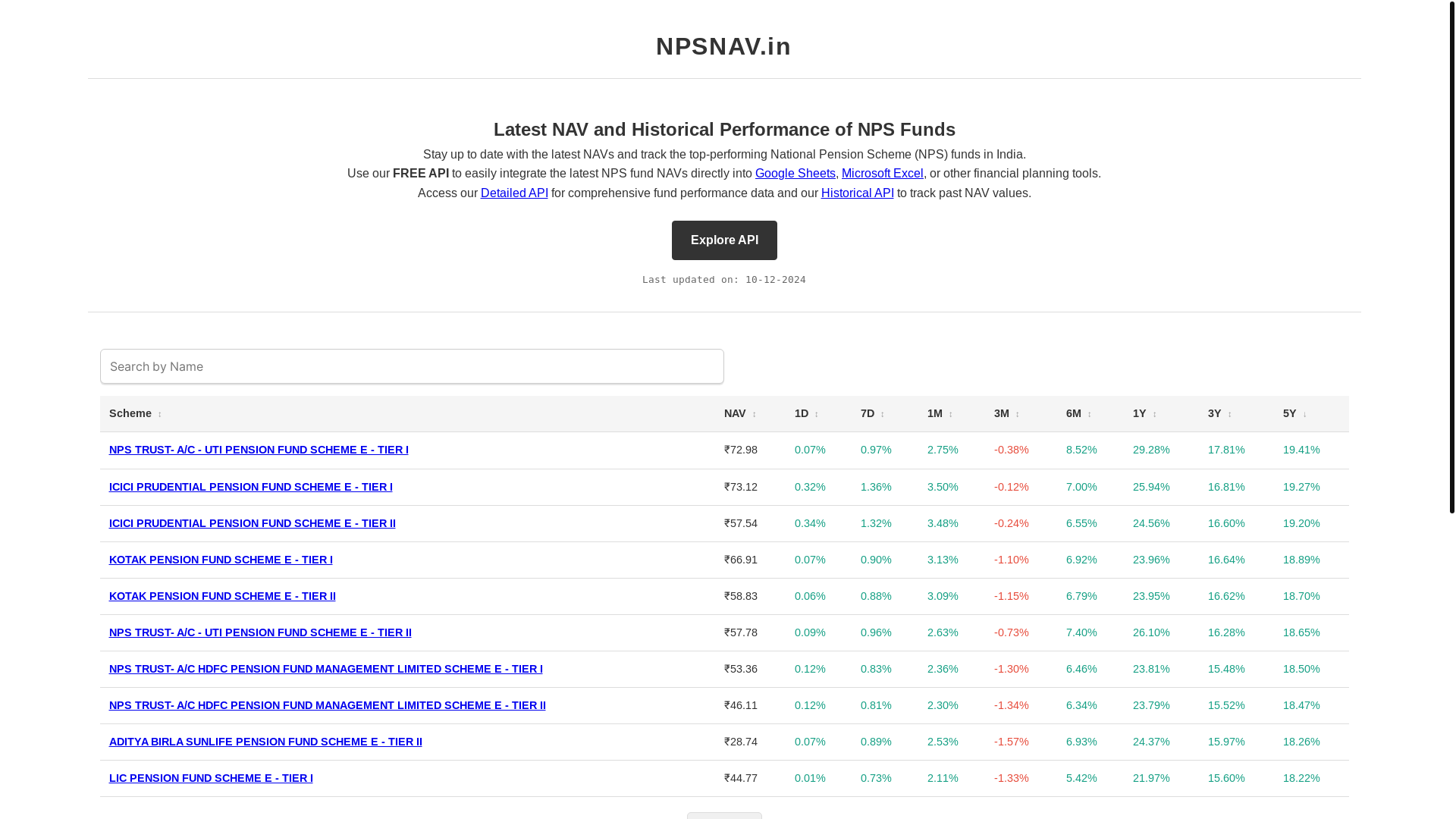1456x819 pixels.
Task: Click NAV value ₹57.54
Action: [740, 523]
